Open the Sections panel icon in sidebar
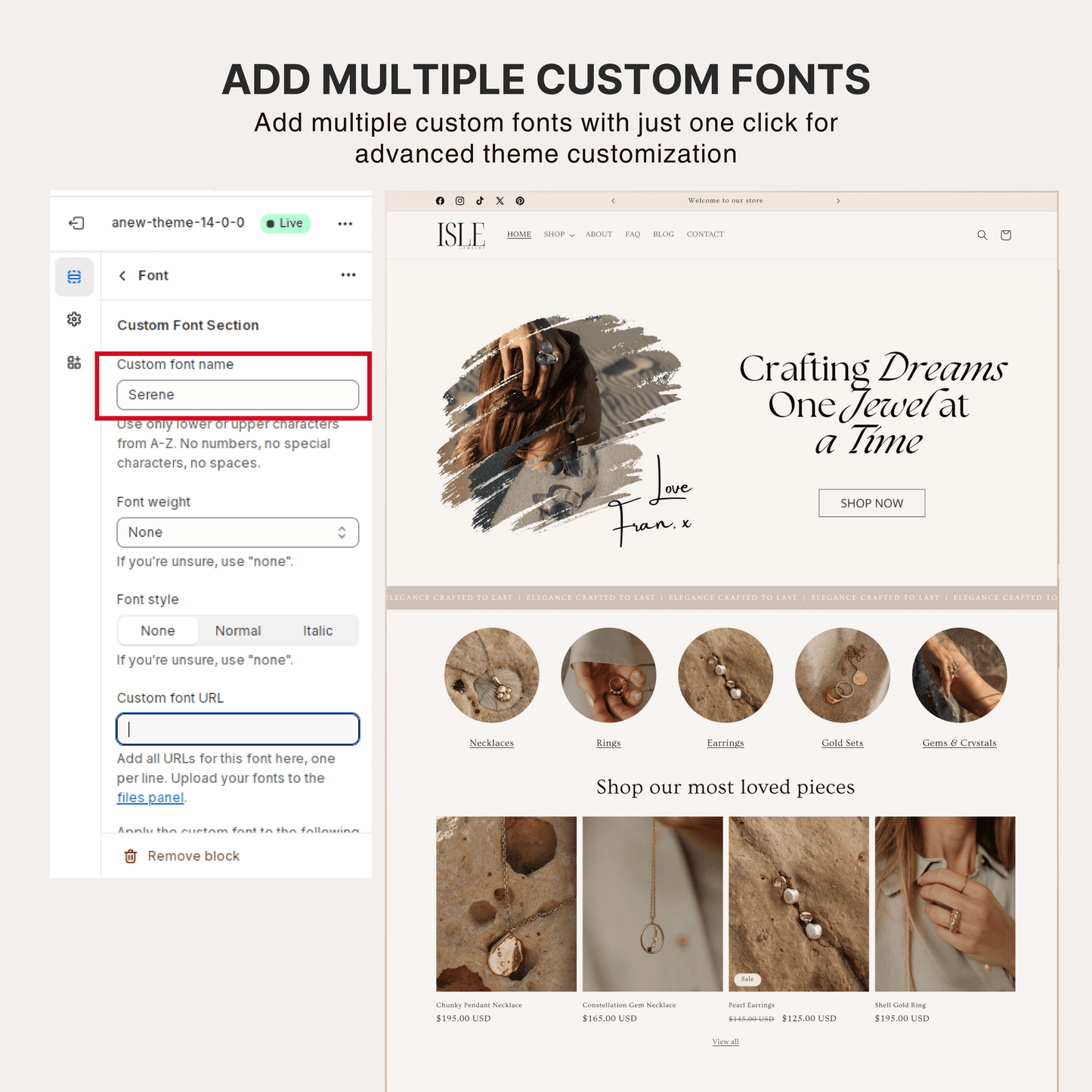This screenshot has height=1092, width=1092. pos(74,277)
